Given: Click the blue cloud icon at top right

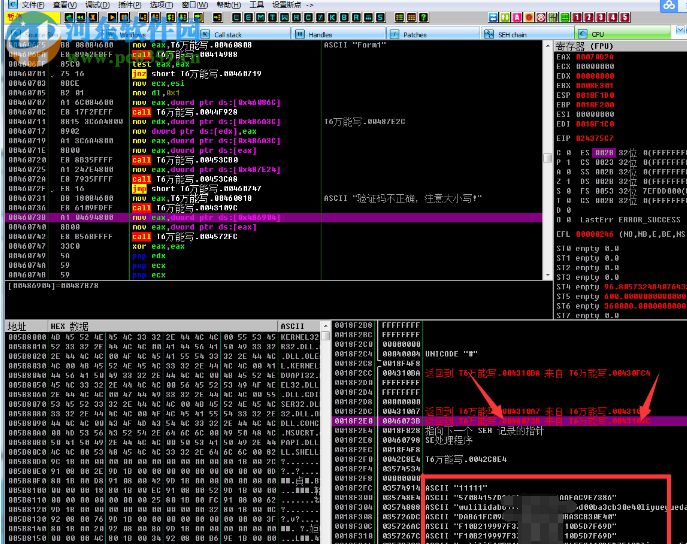Looking at the screenshot, I should pos(668,6).
